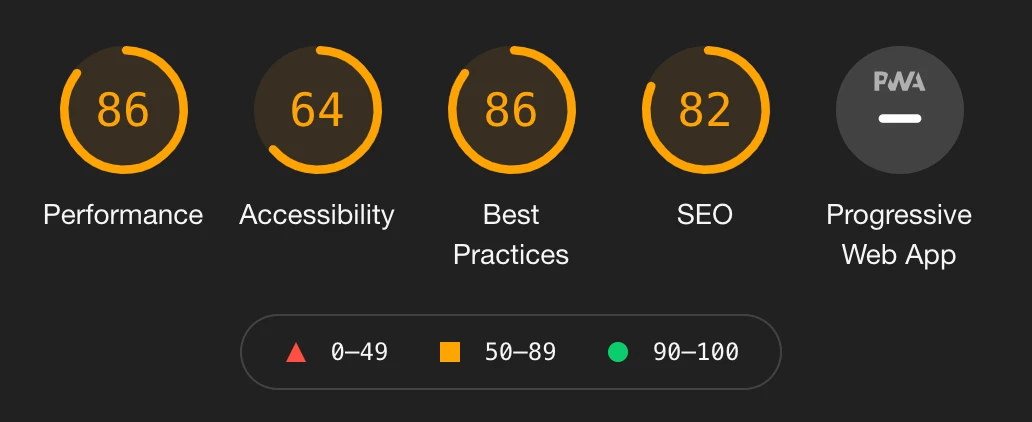1032x422 pixels.
Task: Open the Best Practices label link
Action: 511,234
